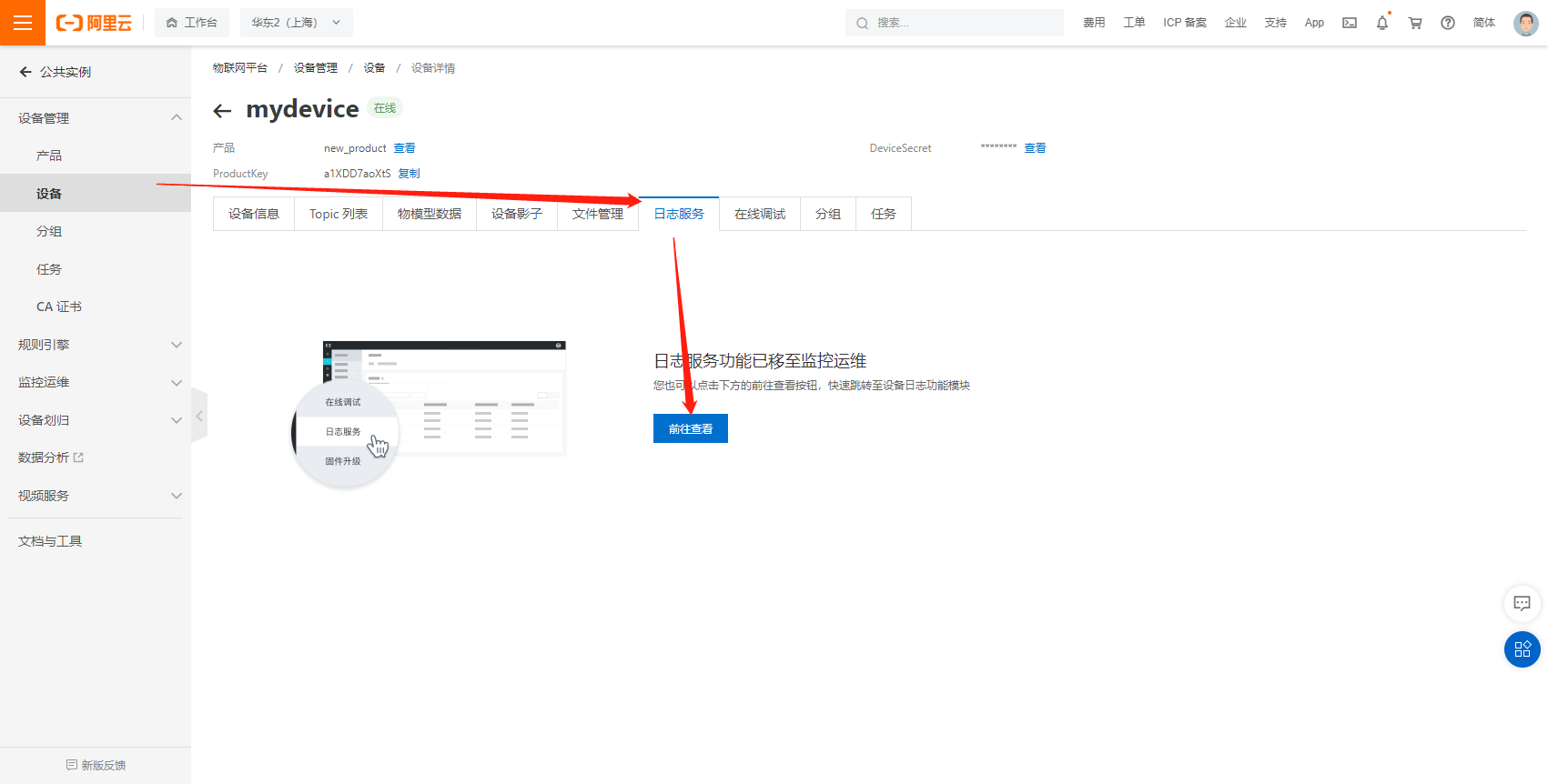
Task: Open 产品 in the sidebar
Action: coord(96,156)
